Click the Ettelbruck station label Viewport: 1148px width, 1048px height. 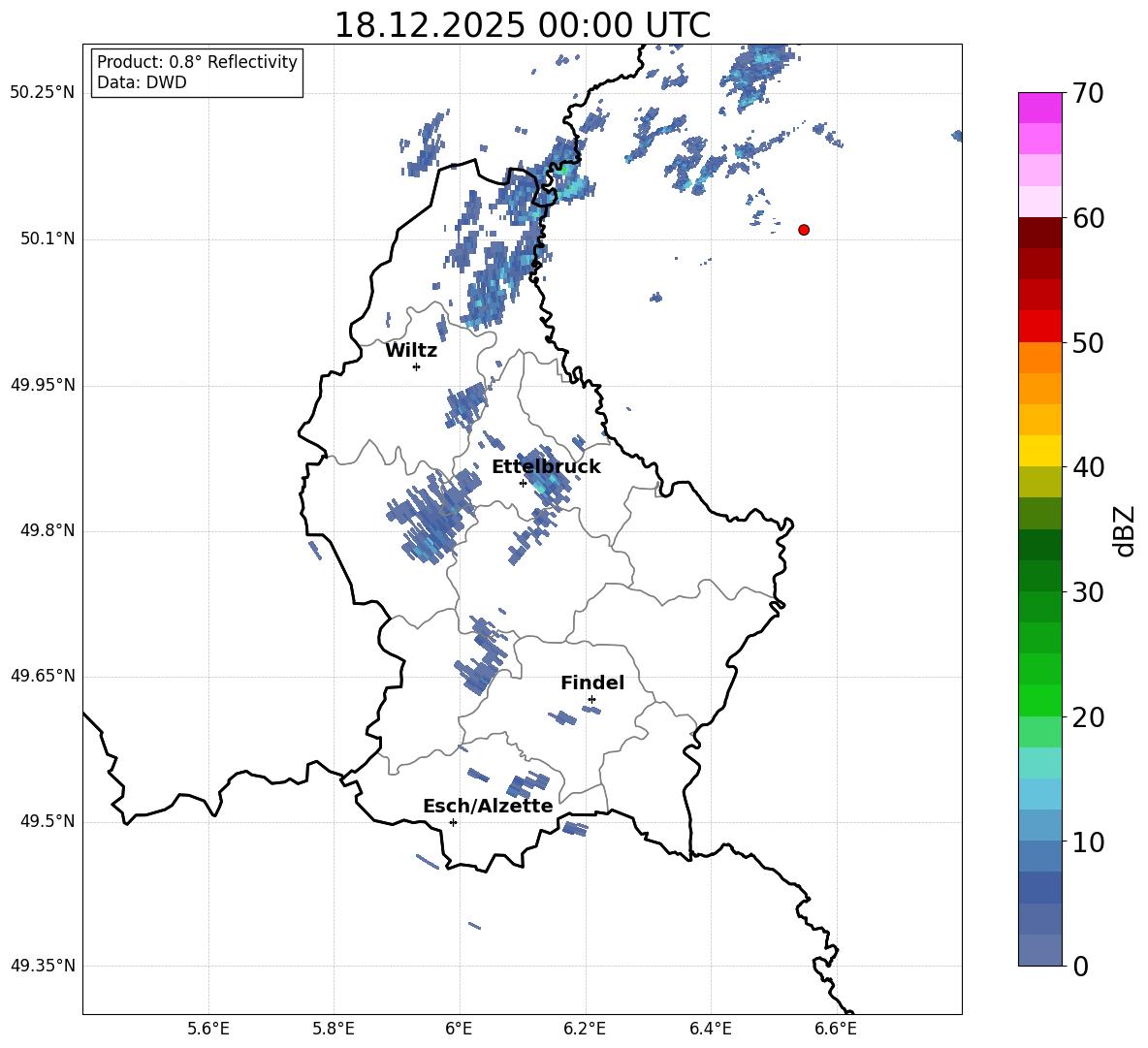(546, 467)
